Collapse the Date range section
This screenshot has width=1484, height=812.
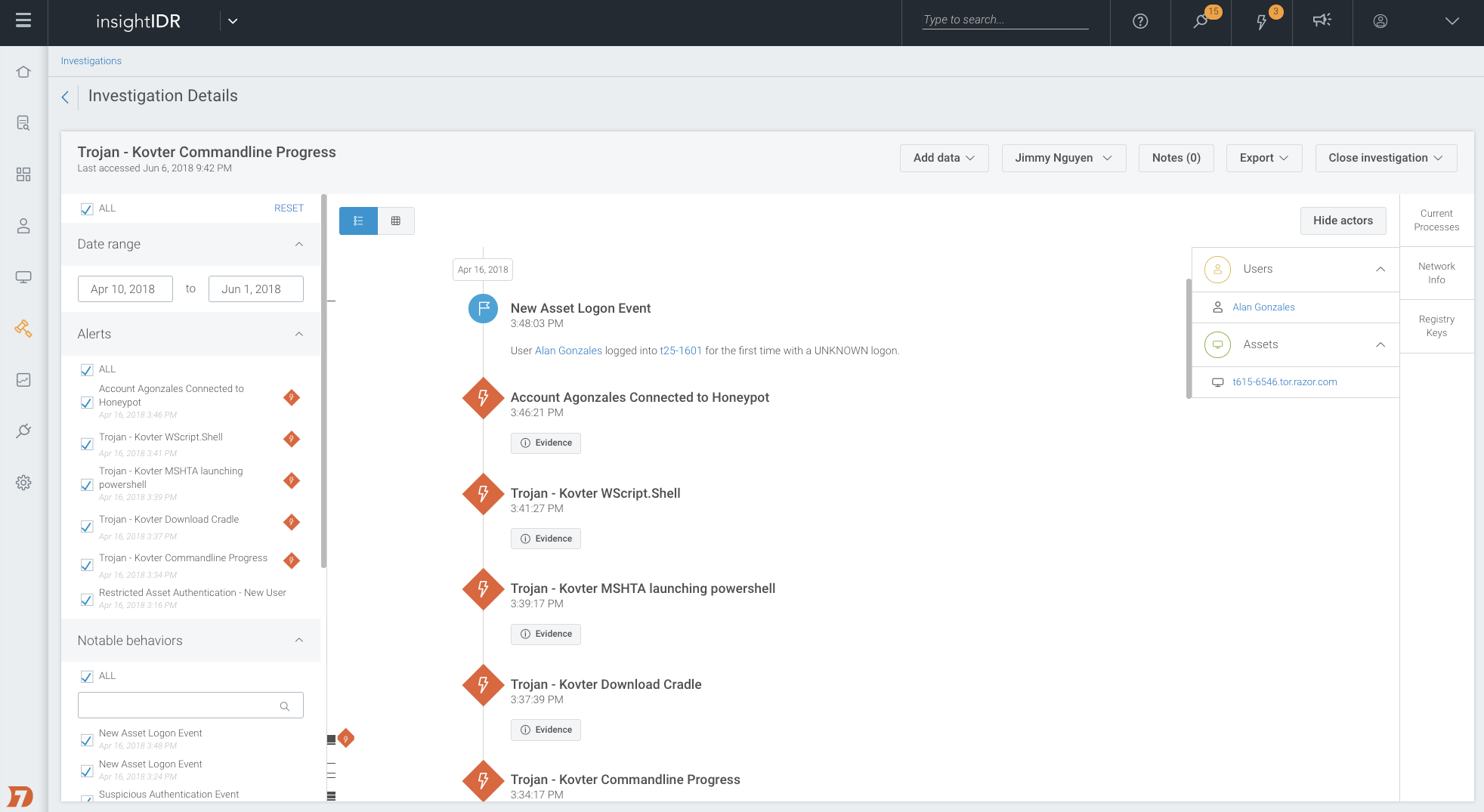click(x=298, y=244)
